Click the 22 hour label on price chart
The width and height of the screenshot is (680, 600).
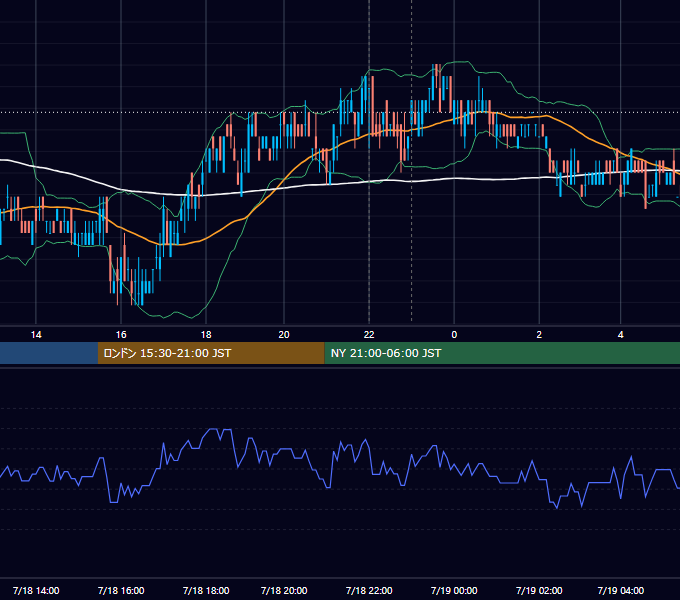[x=369, y=335]
